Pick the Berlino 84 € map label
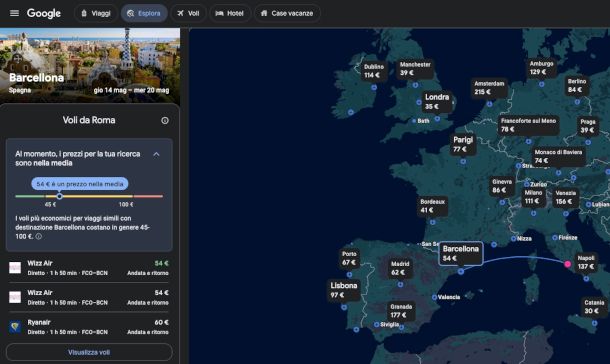 pos(577,86)
